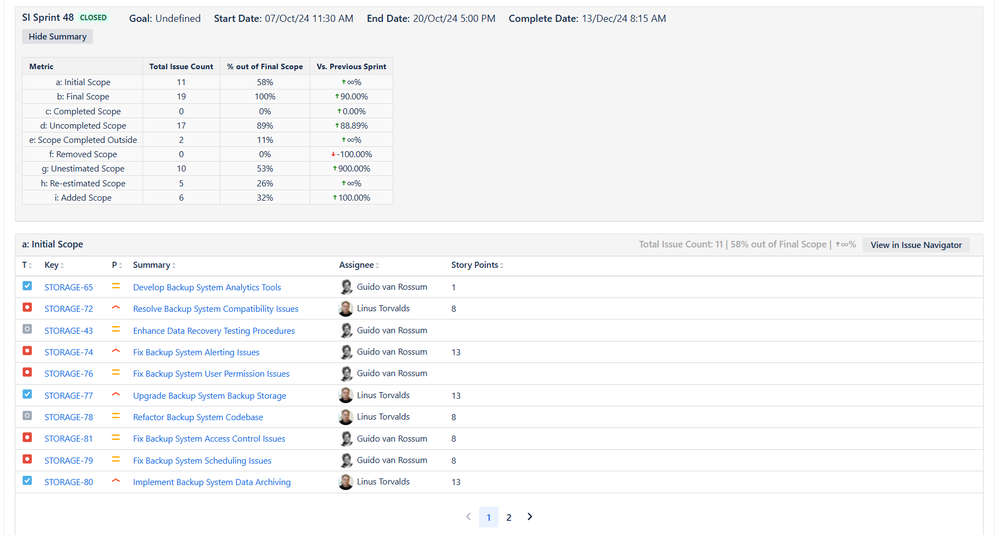Click 'i: Added Scope' metric cell
The width and height of the screenshot is (999, 535).
83,197
